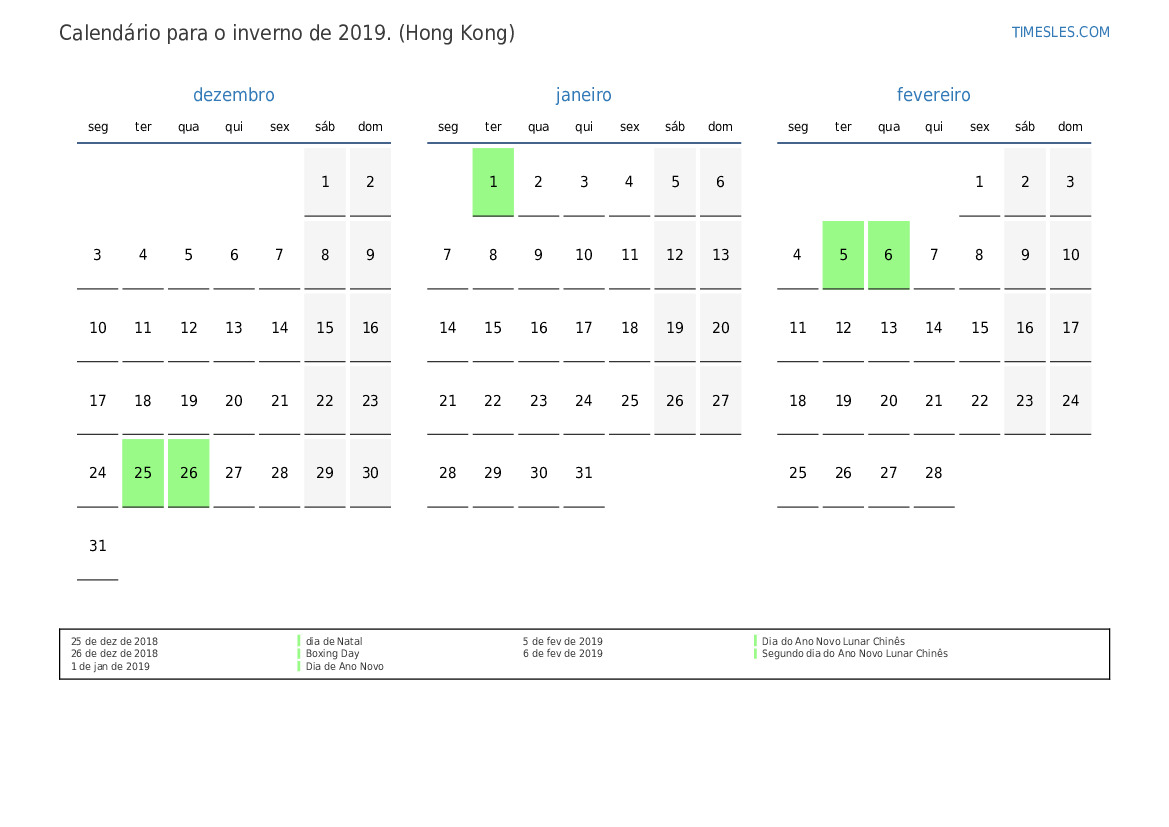Screen dimensions: 1169x827
Task: Click highlighted December 26 Boxing Day cell
Action: pos(189,473)
